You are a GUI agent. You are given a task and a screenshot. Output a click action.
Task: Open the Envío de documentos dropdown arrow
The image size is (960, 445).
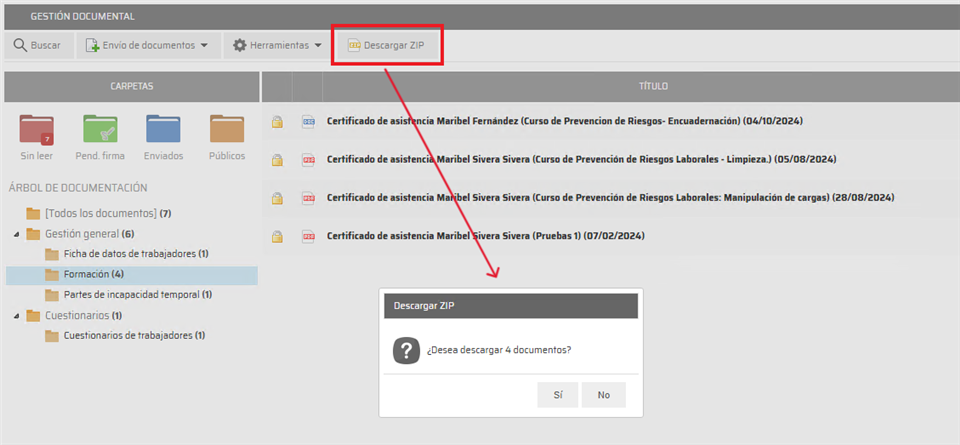[204, 45]
